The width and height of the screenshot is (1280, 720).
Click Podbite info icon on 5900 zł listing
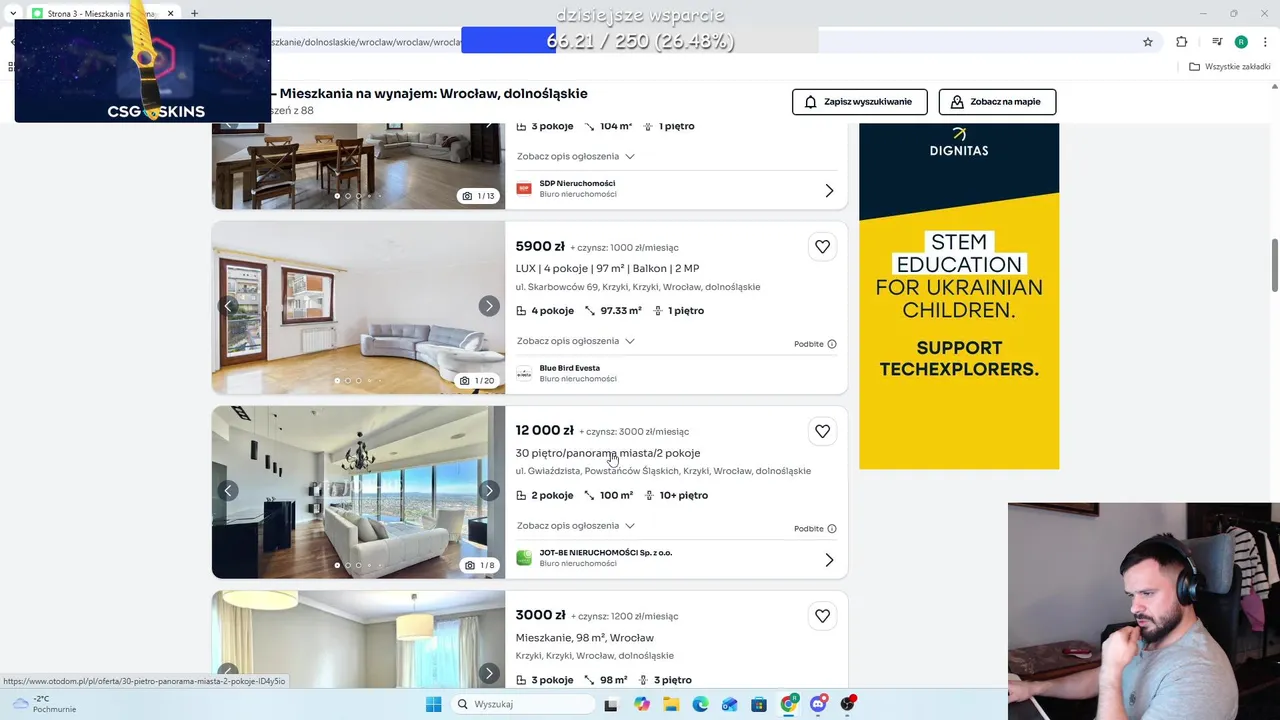point(832,344)
